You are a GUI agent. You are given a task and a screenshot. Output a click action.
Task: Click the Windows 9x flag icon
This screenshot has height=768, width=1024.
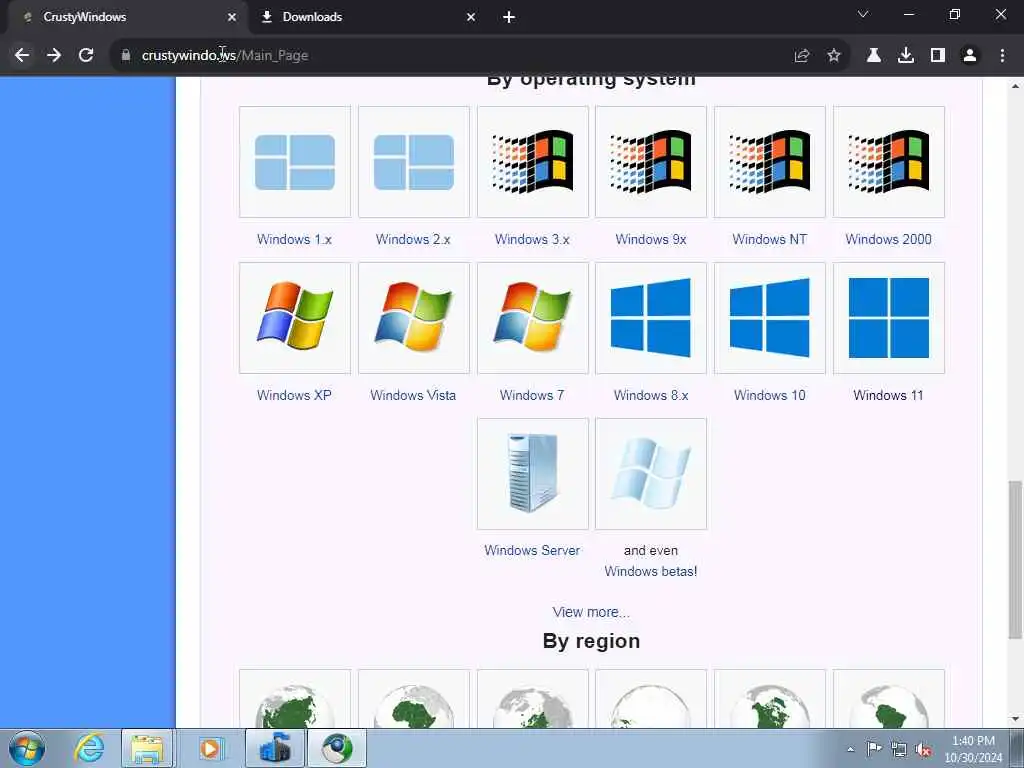click(x=651, y=162)
